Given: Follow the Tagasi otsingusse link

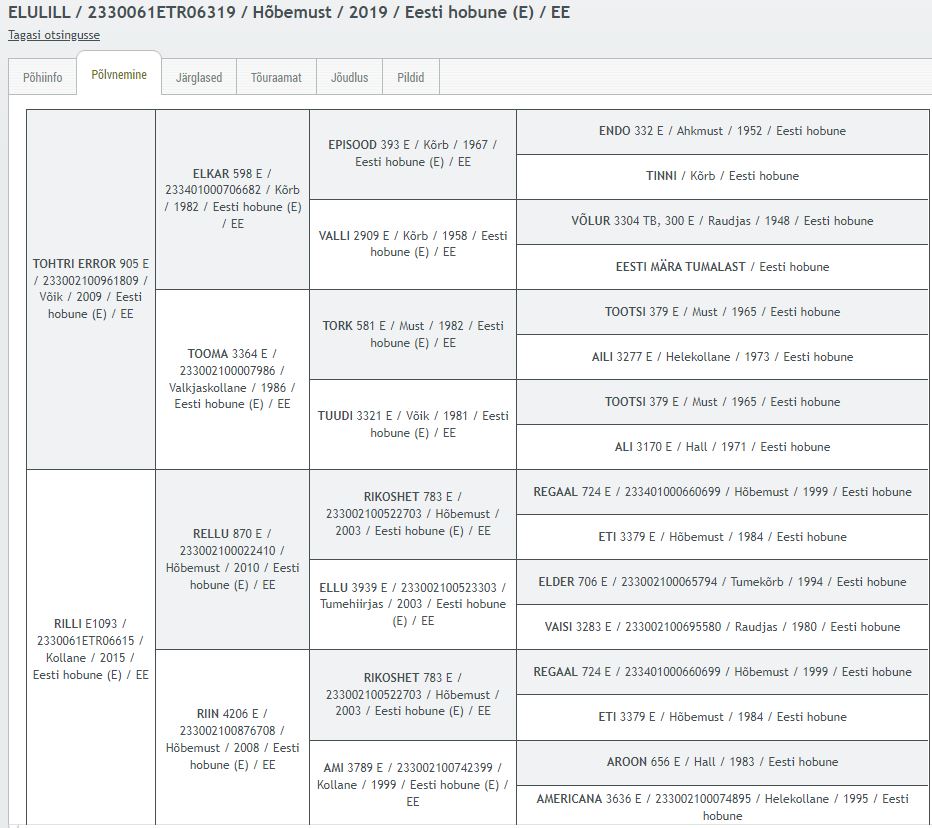Looking at the screenshot, I should pyautogui.click(x=53, y=34).
